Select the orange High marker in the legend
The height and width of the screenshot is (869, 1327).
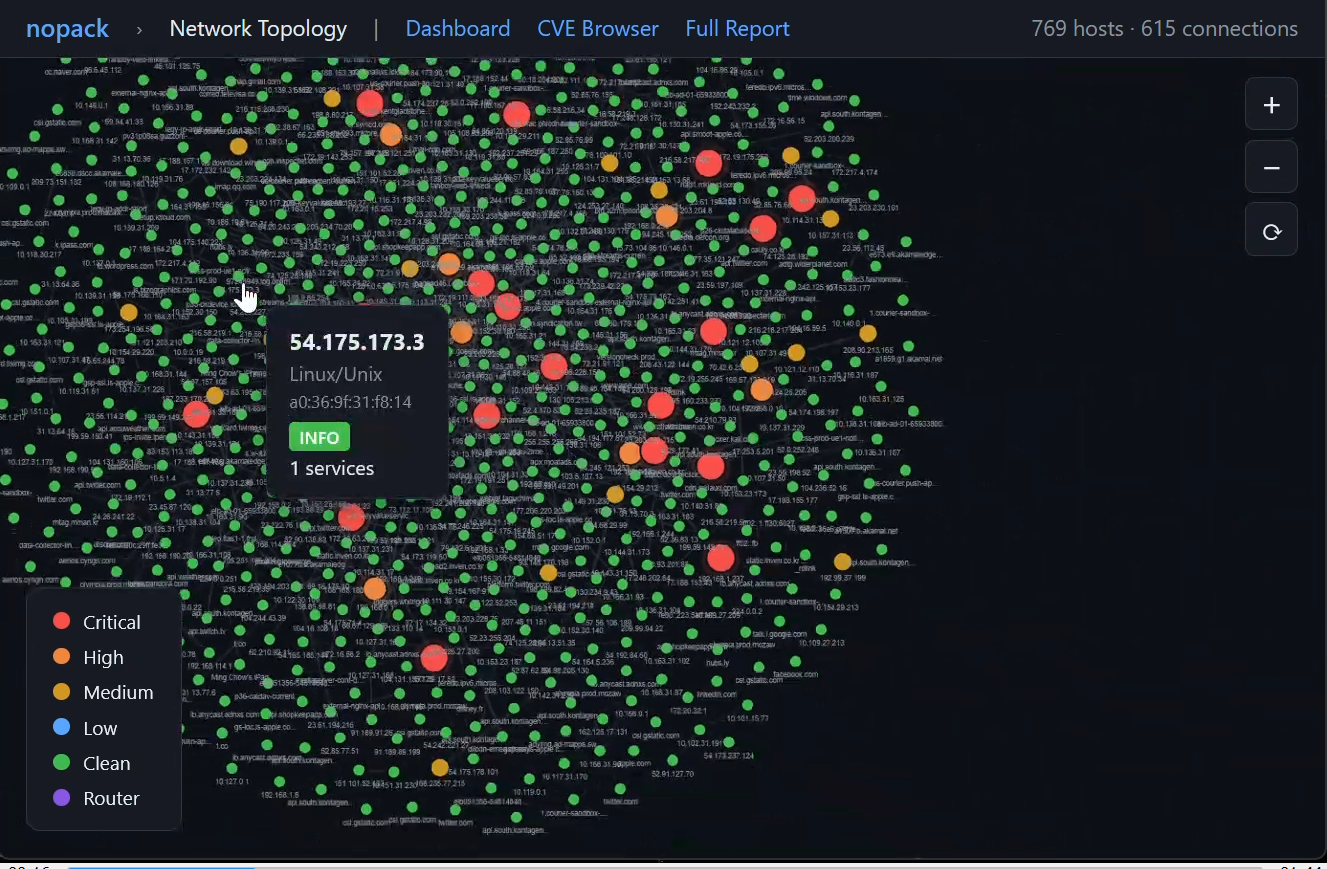tap(62, 657)
